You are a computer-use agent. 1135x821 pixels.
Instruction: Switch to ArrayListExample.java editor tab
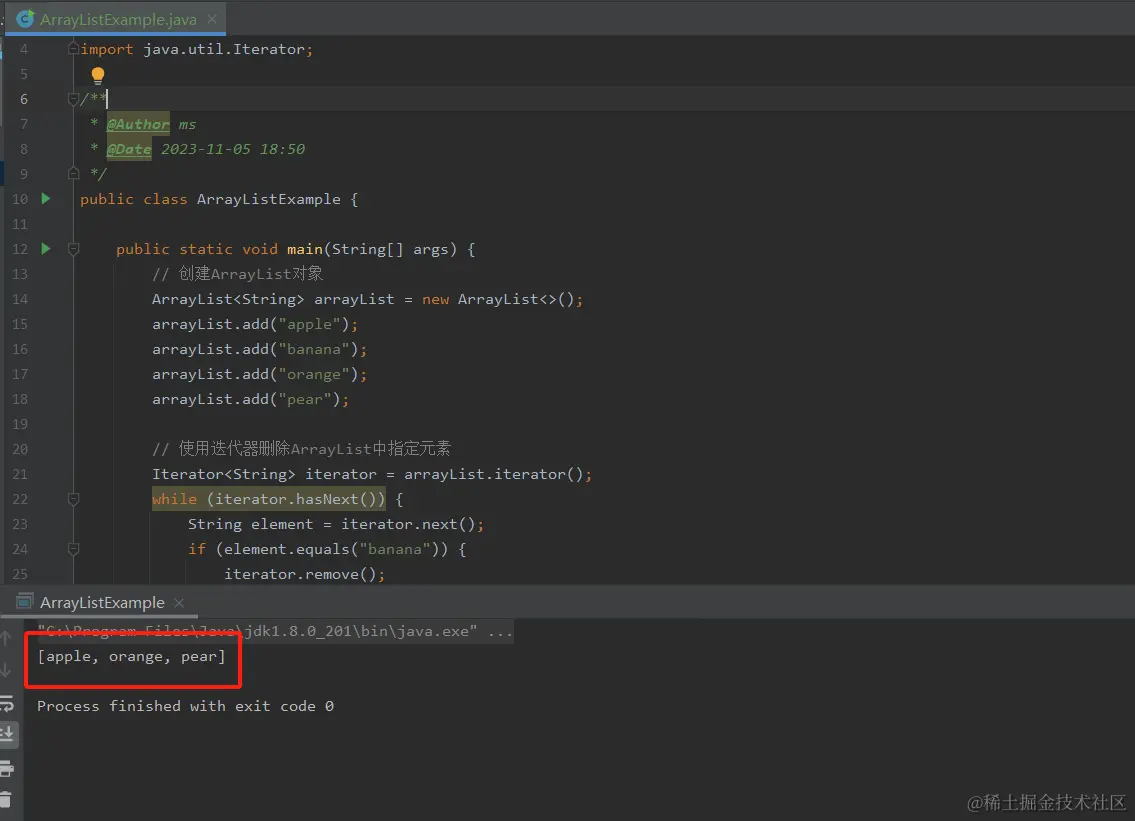118,20
